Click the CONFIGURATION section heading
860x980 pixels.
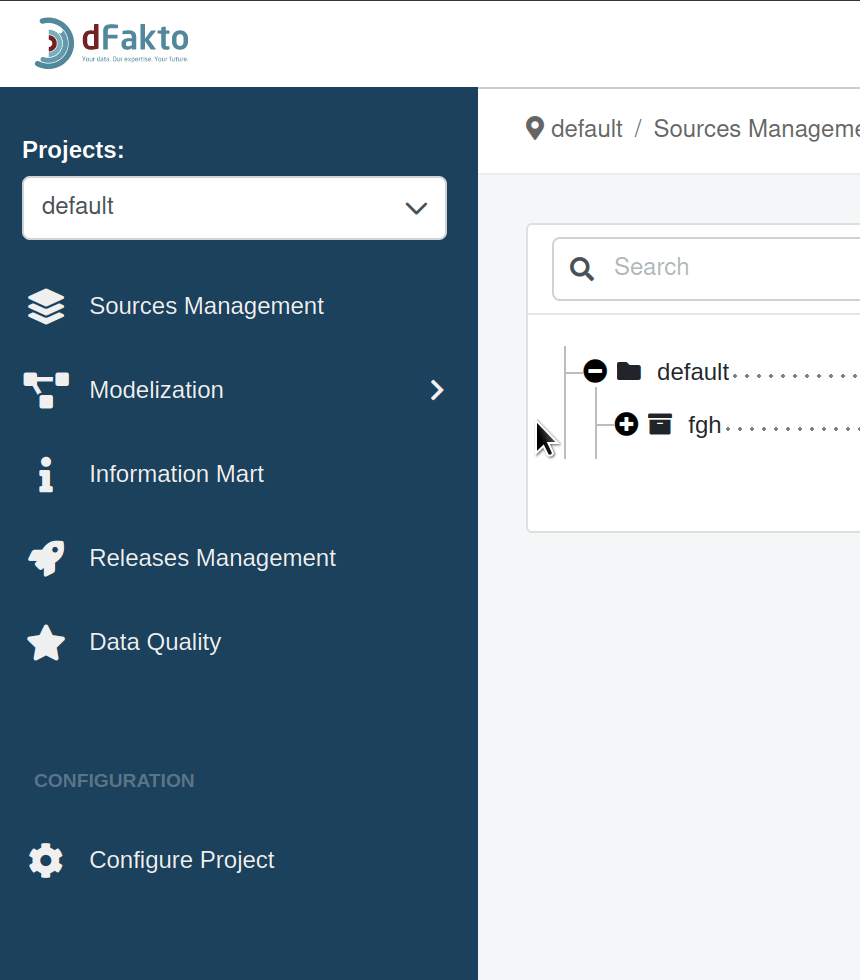[114, 781]
